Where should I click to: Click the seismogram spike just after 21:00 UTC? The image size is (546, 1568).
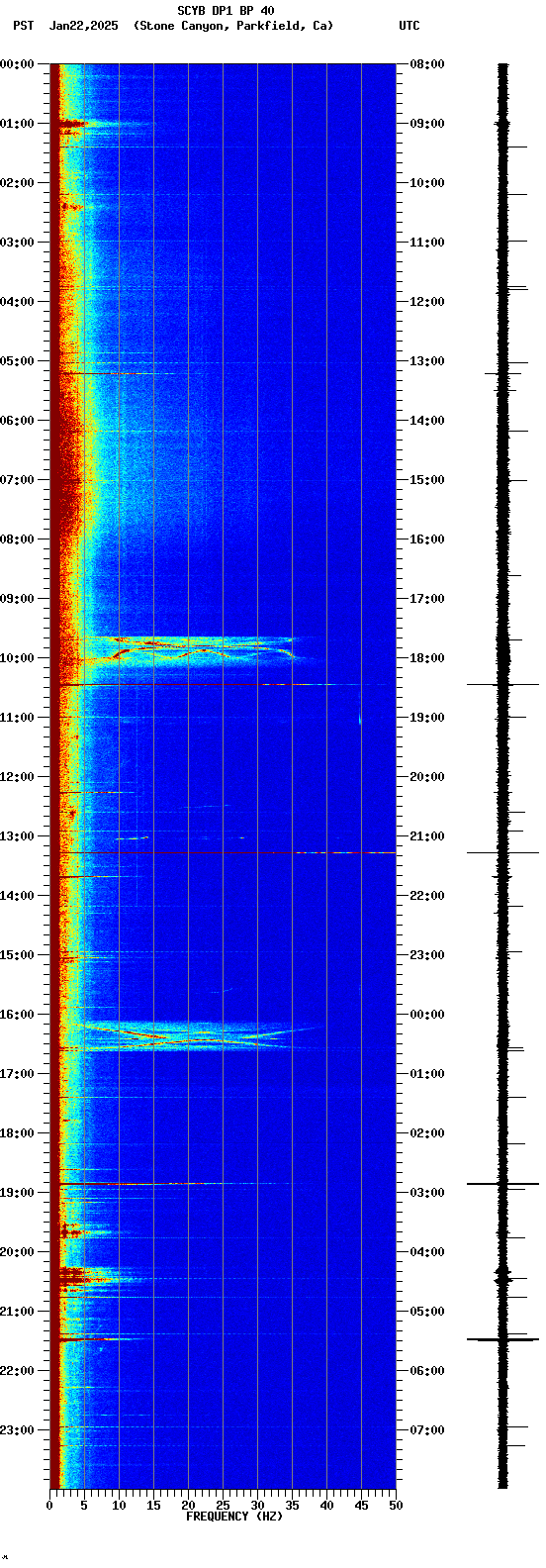point(502,852)
